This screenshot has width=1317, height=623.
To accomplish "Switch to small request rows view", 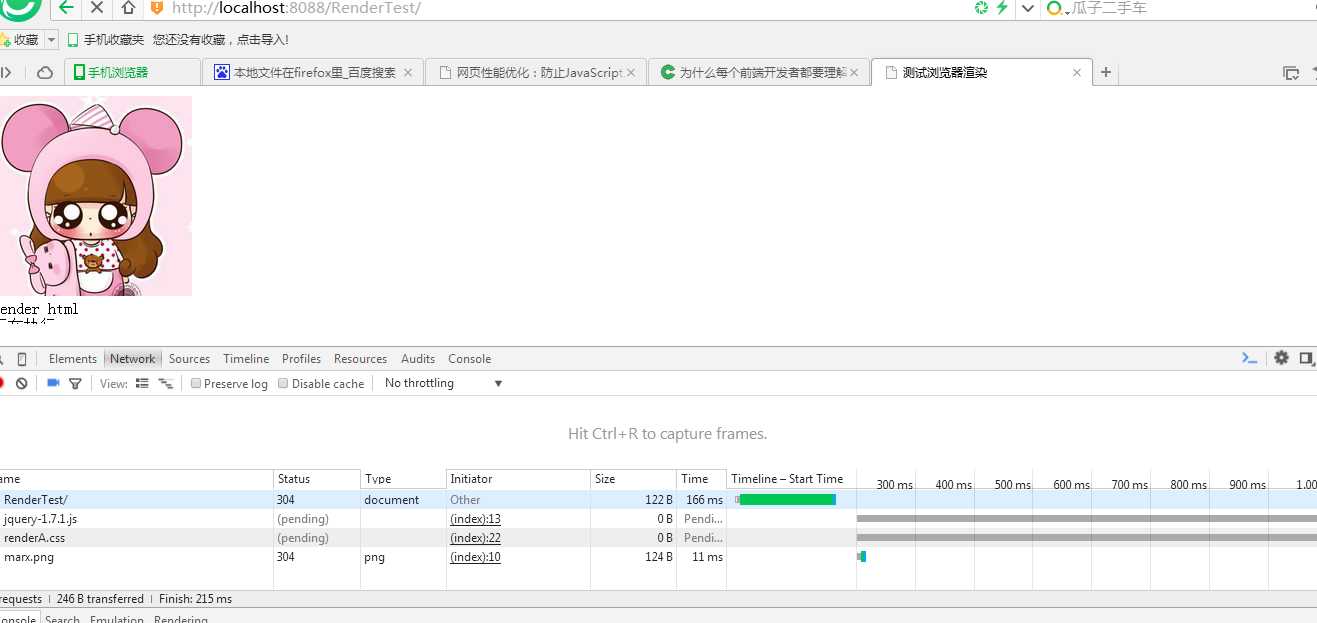I will pyautogui.click(x=166, y=383).
